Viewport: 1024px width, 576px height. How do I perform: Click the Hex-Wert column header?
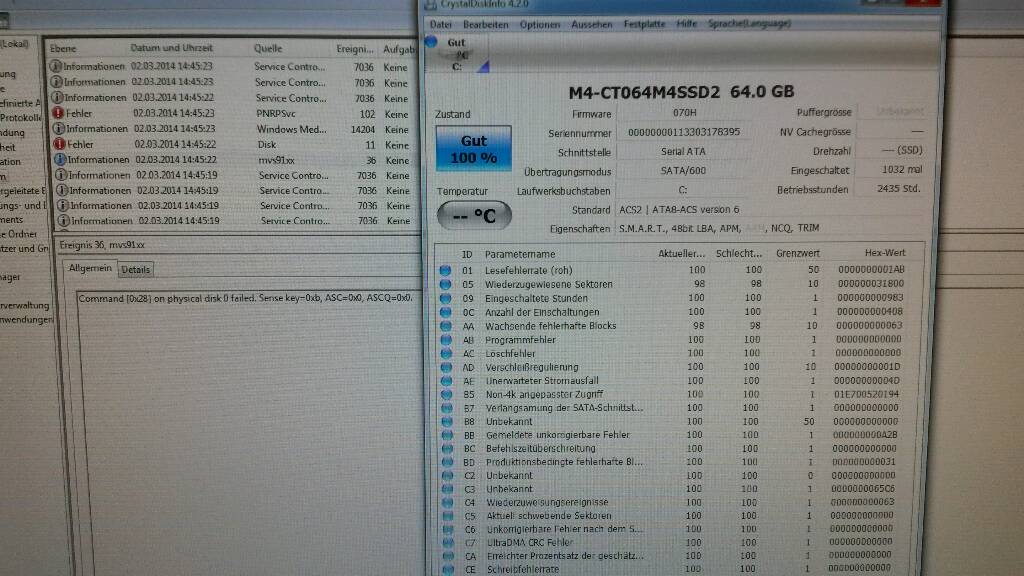click(885, 253)
